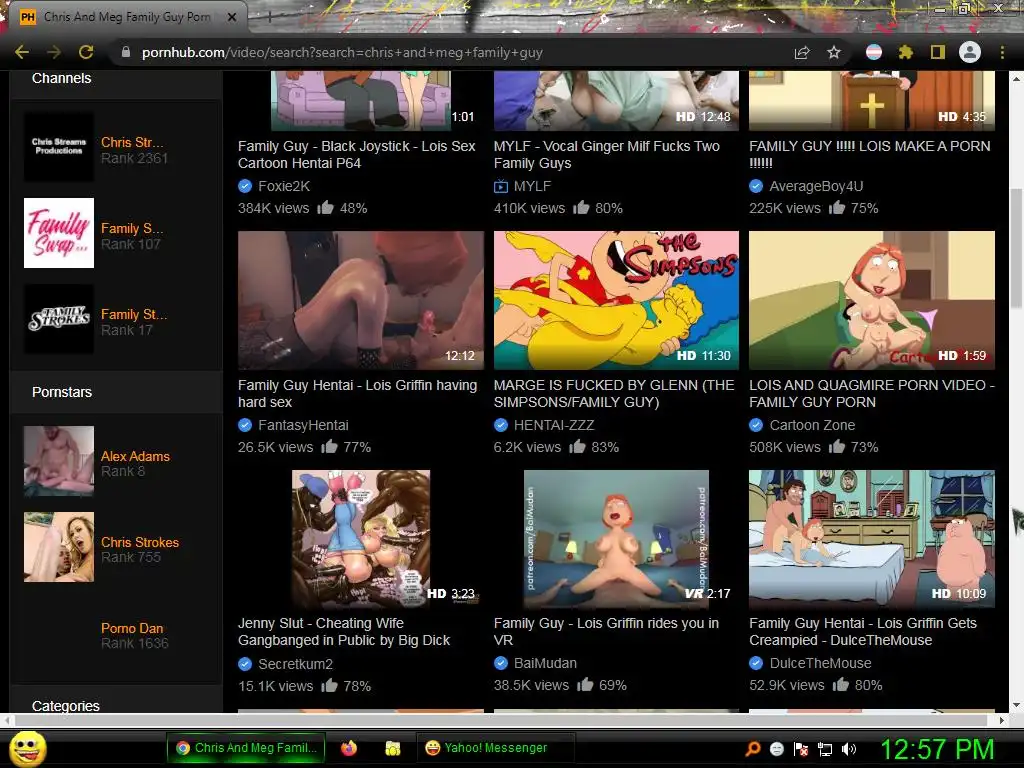Click the '384K views' text
The width and height of the screenshot is (1024, 768).
pos(274,208)
